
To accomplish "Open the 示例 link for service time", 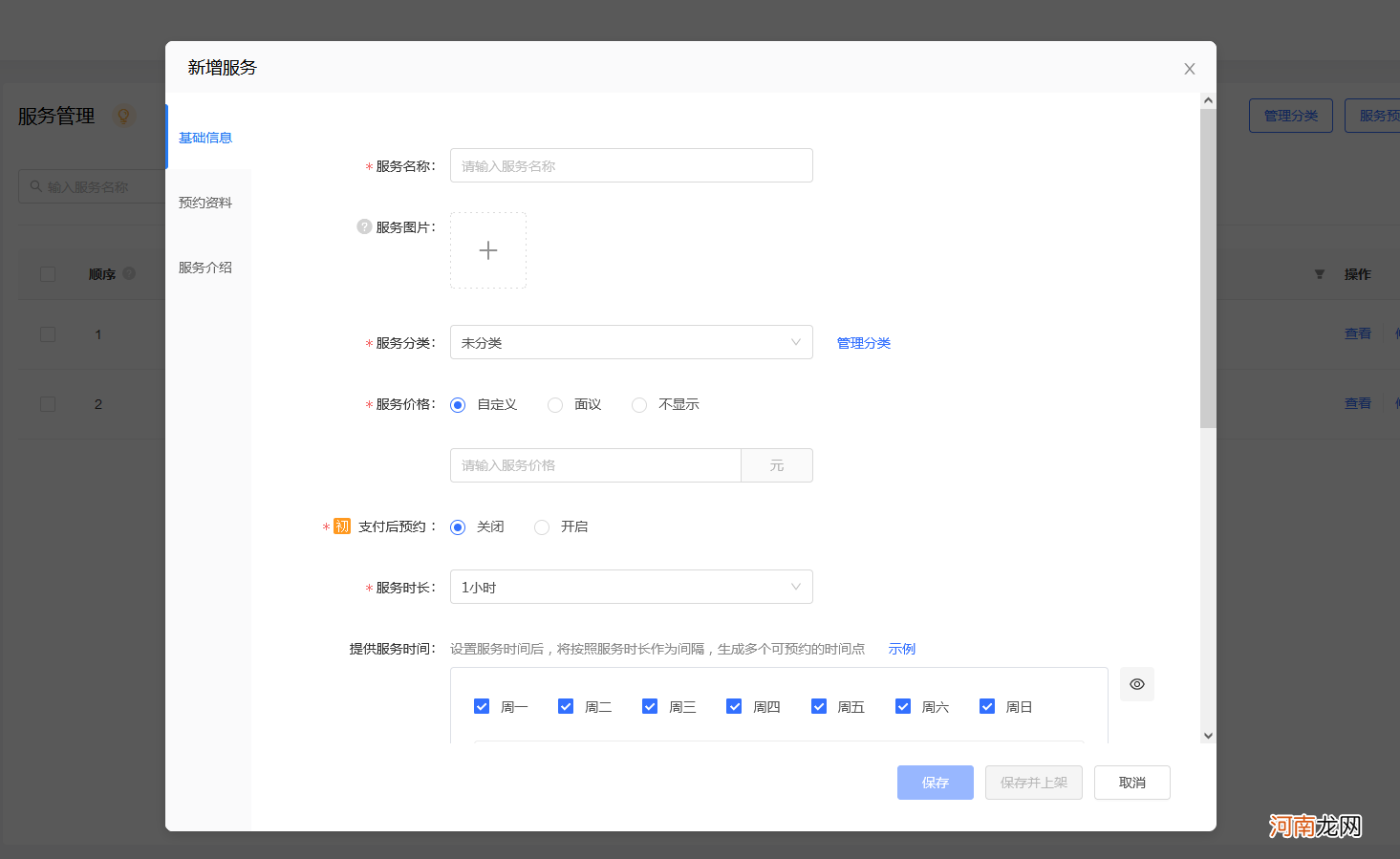I will point(902,649).
